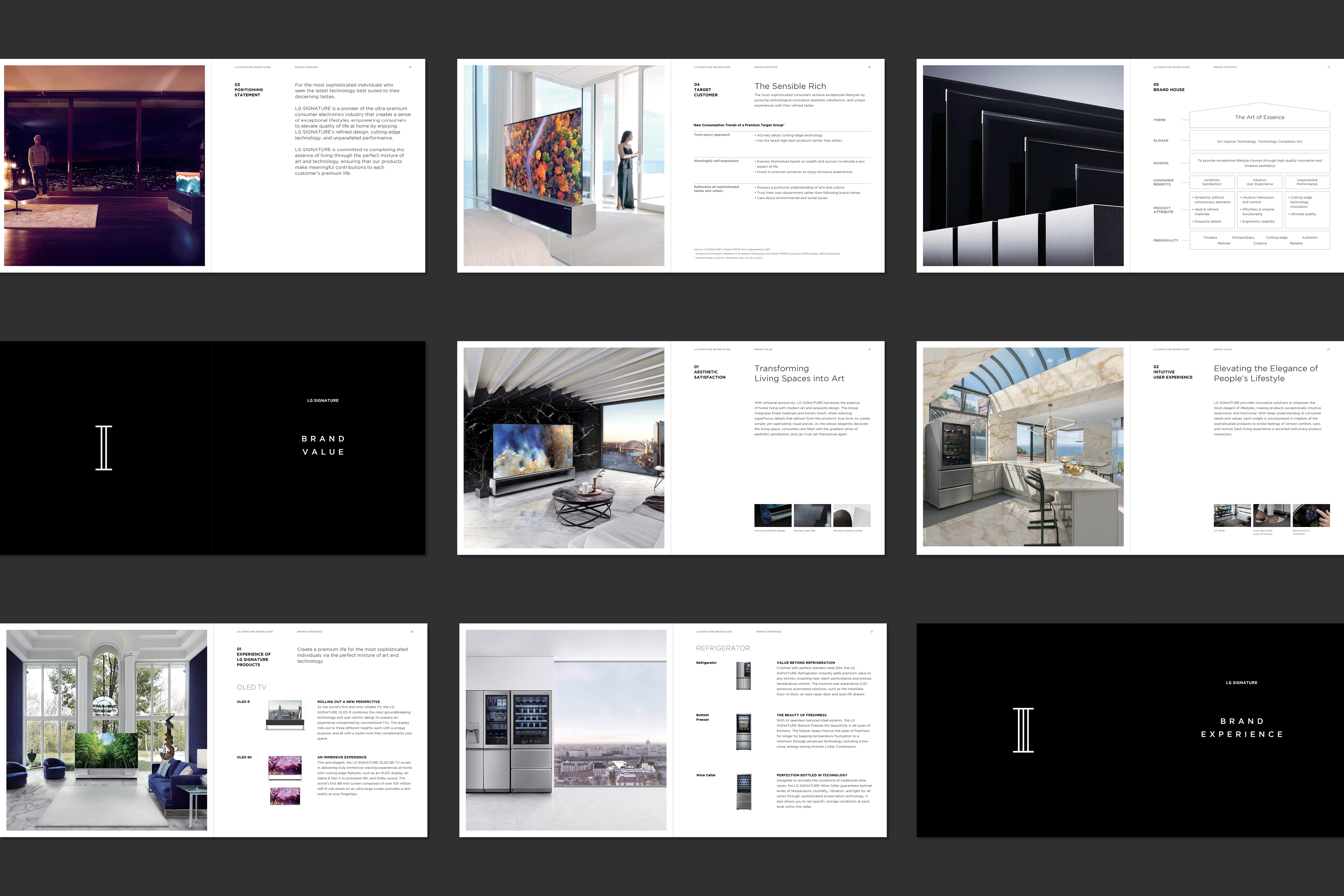Click '01 EXPERIENCE OF LG SIGNATURE PRODUCTS' heading
The height and width of the screenshot is (896, 1344).
coord(254,657)
